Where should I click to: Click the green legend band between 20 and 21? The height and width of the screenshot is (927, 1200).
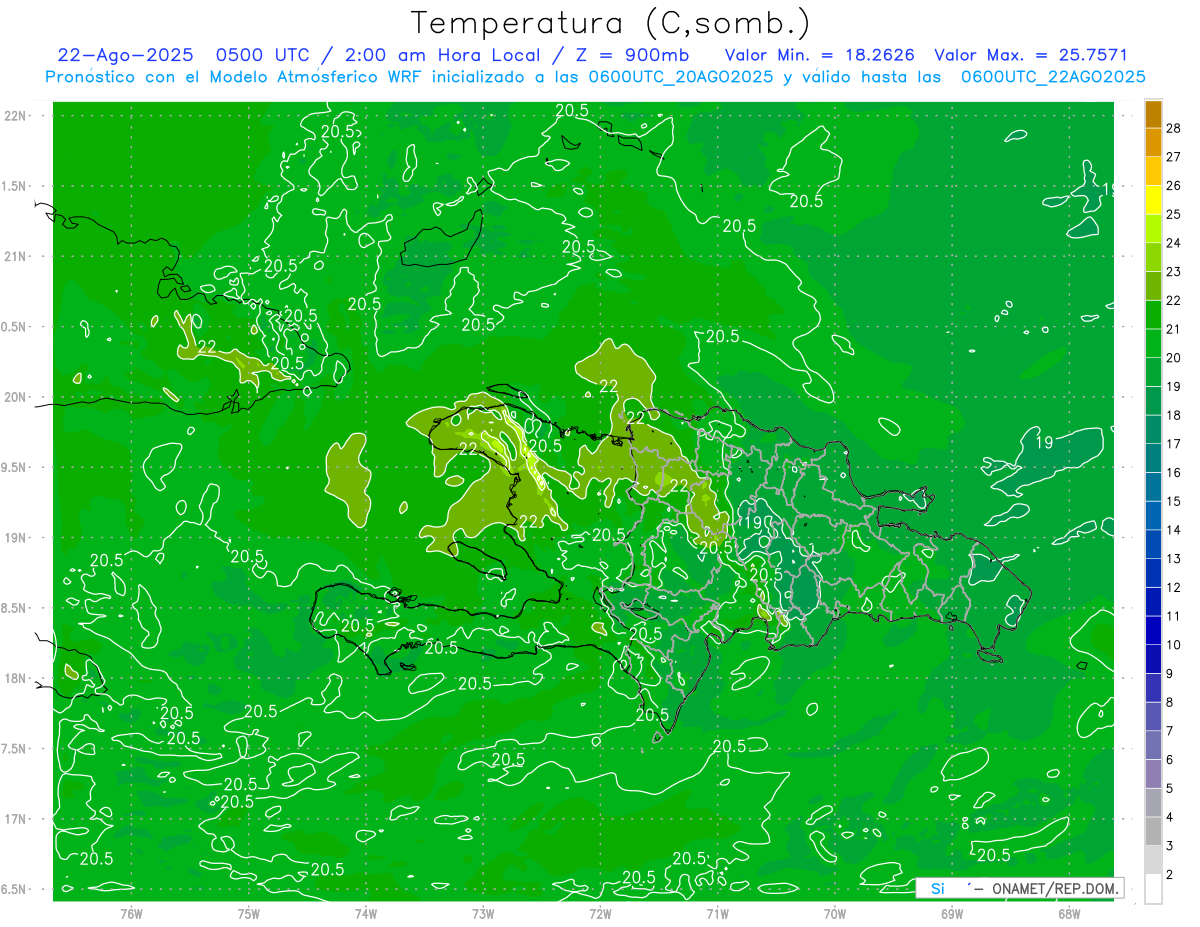[x=1153, y=343]
